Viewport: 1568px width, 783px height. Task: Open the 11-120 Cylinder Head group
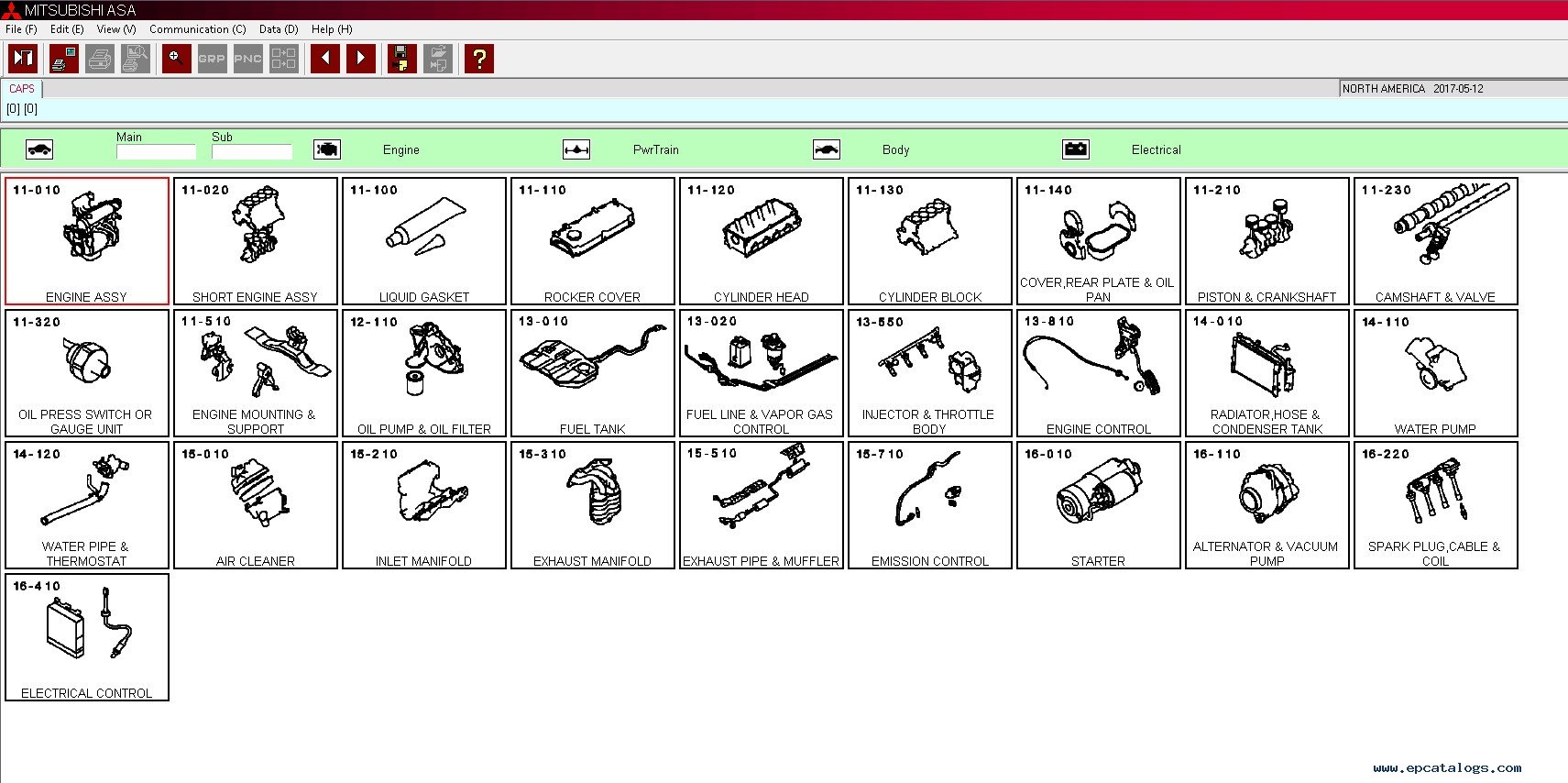pos(761,241)
